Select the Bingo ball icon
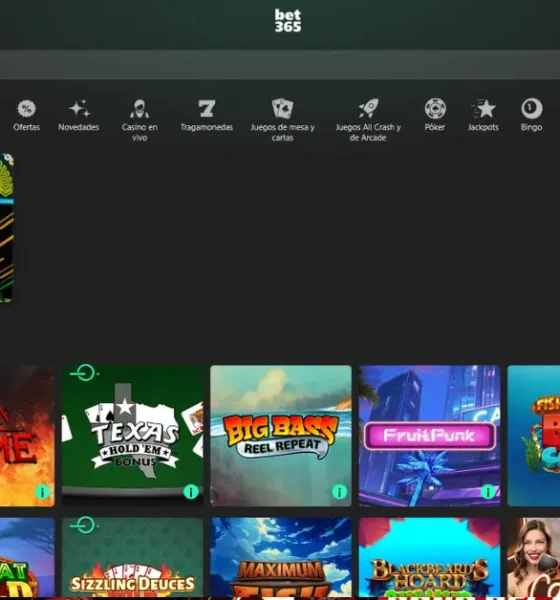The image size is (560, 600). click(x=532, y=109)
